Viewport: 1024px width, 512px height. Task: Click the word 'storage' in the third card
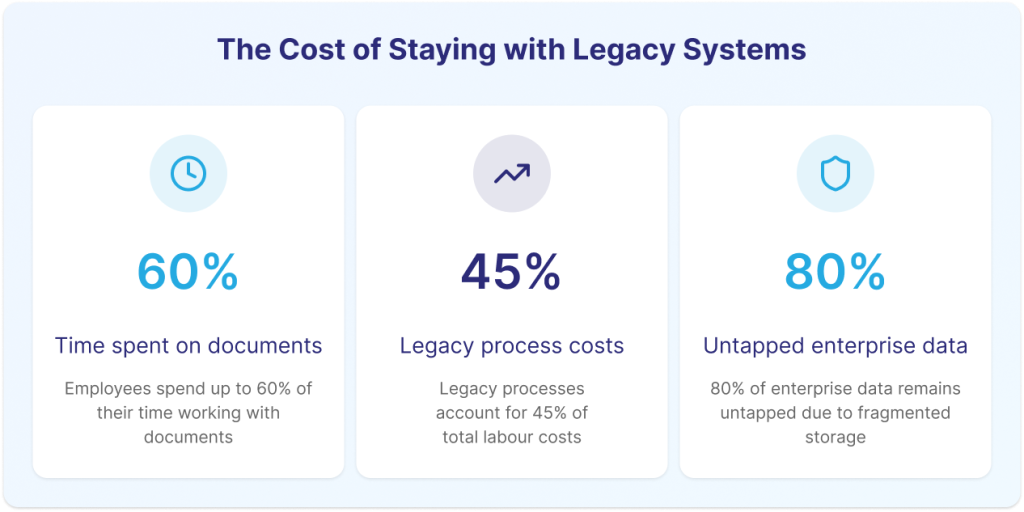pos(835,437)
